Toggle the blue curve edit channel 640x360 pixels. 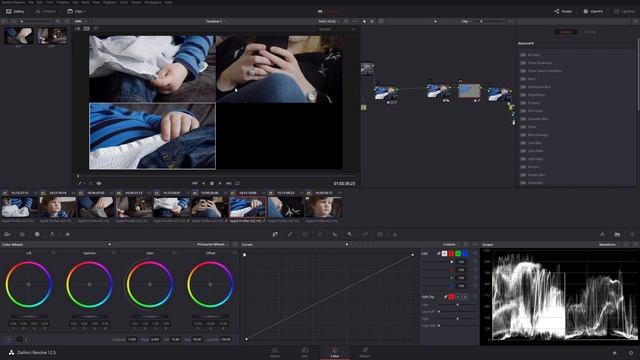(465, 253)
